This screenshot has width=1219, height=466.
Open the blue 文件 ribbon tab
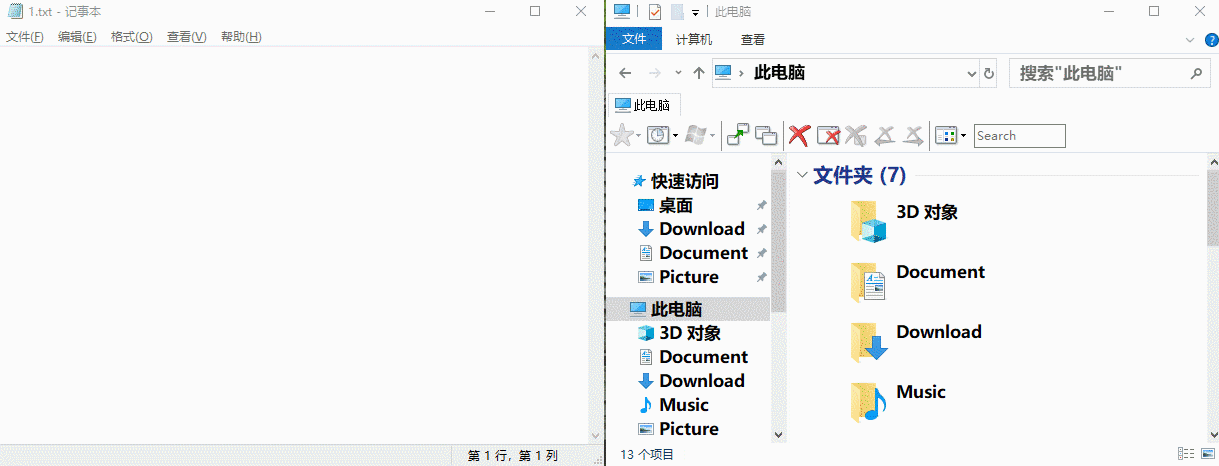[x=634, y=40]
